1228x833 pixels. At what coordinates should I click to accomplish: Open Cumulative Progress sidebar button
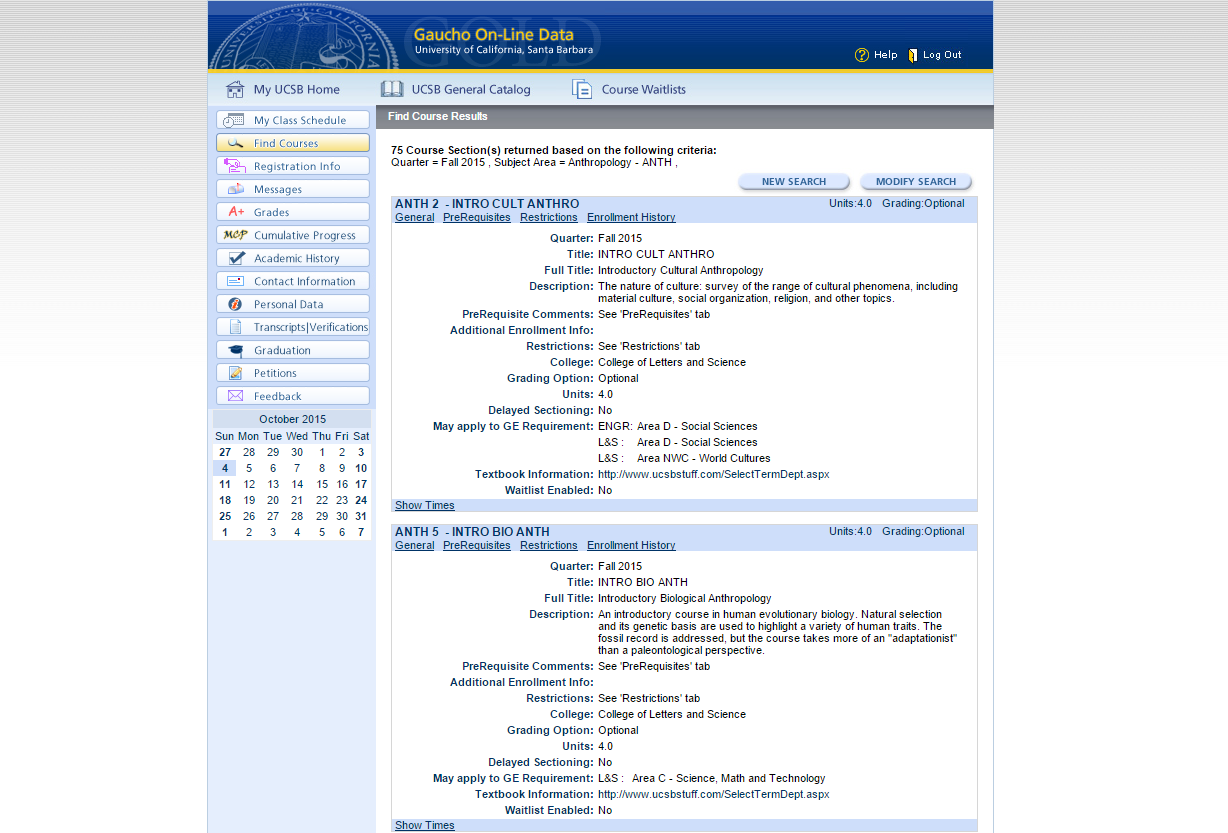(293, 235)
